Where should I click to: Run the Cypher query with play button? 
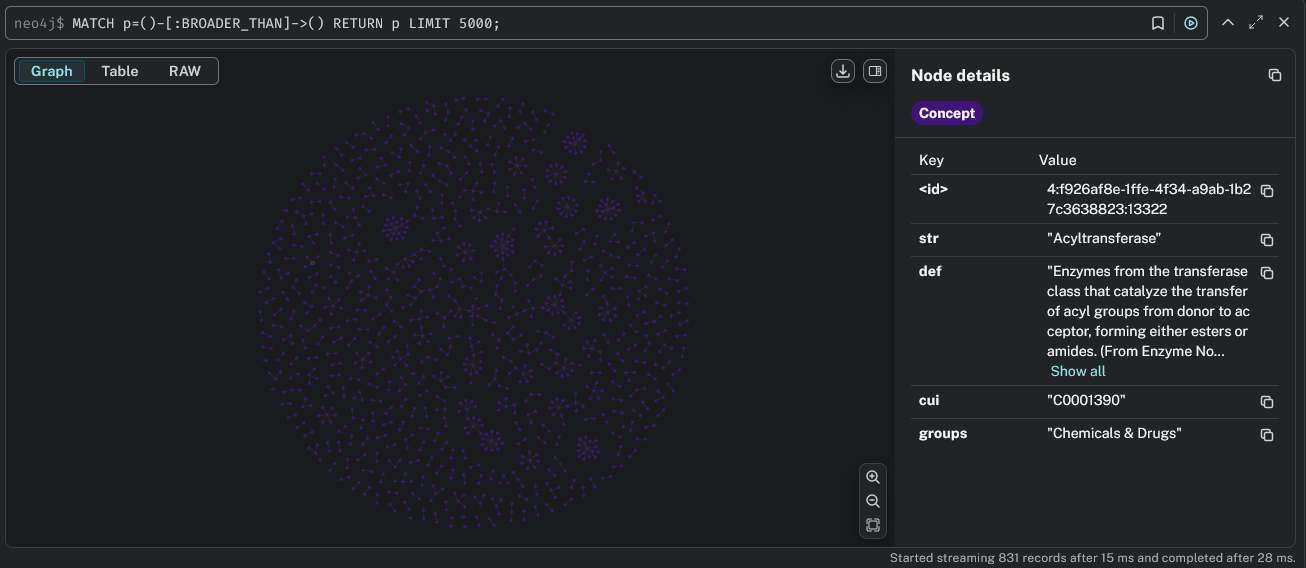tap(1190, 23)
